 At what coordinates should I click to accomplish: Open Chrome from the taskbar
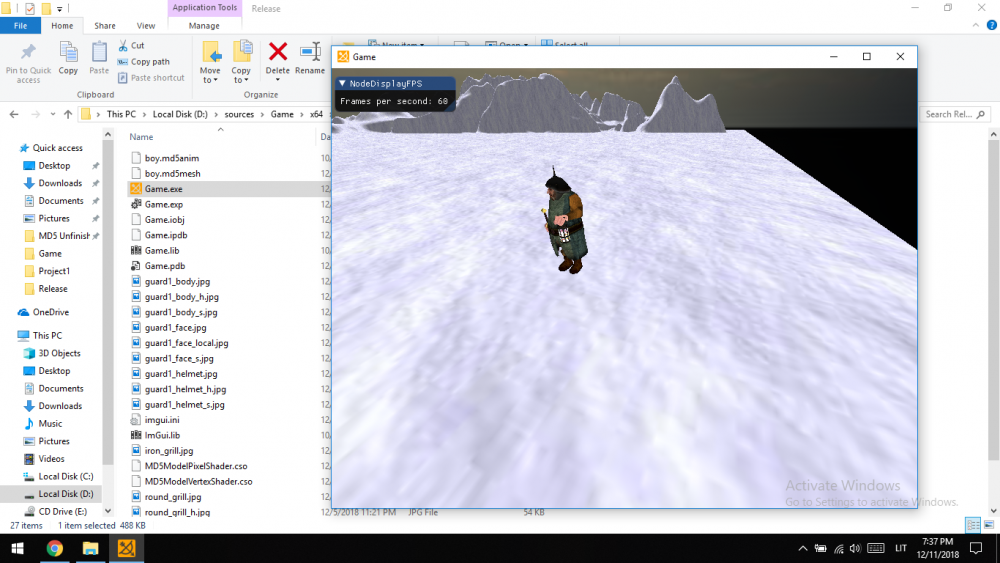54,548
